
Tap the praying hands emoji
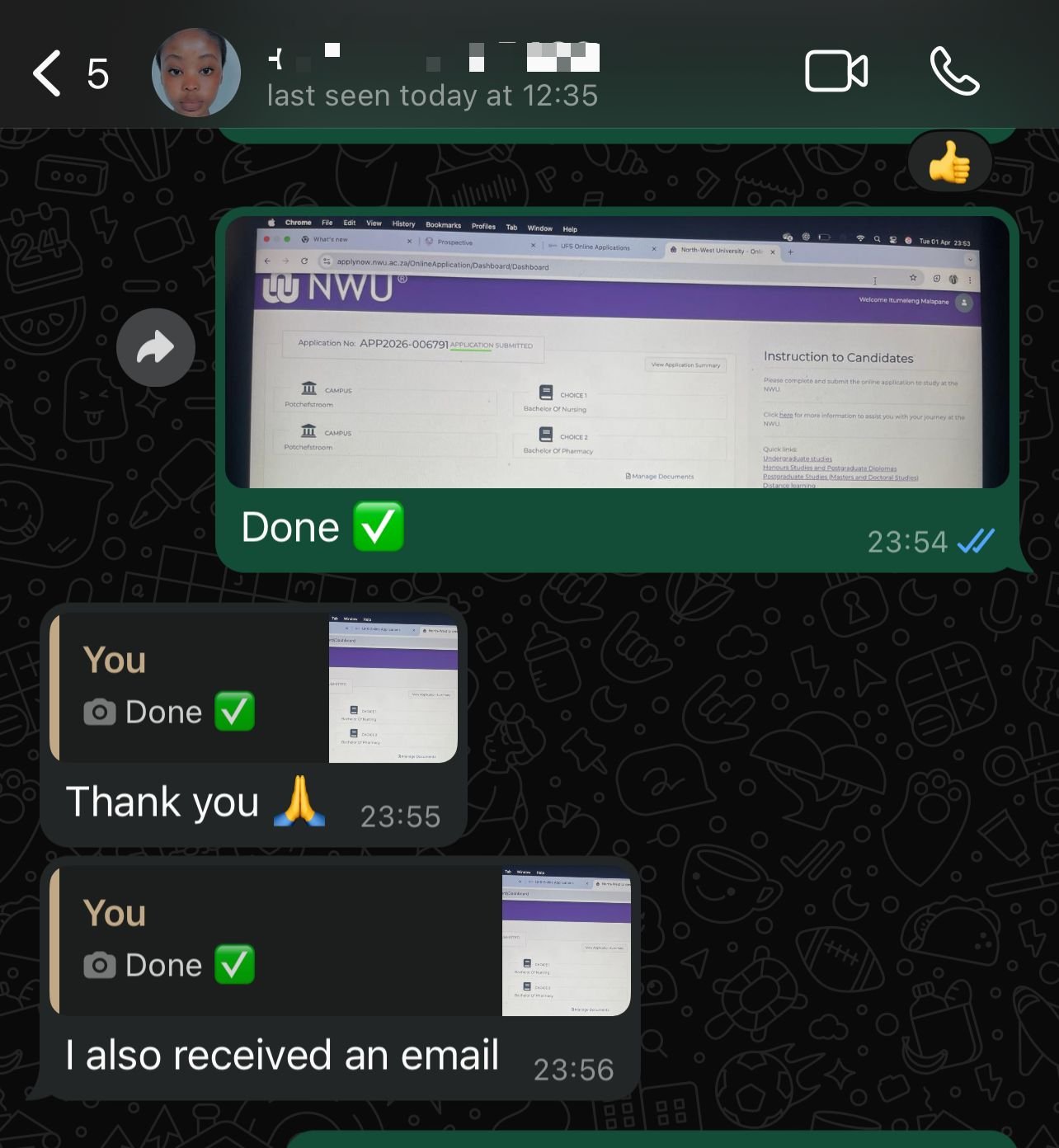tap(299, 801)
